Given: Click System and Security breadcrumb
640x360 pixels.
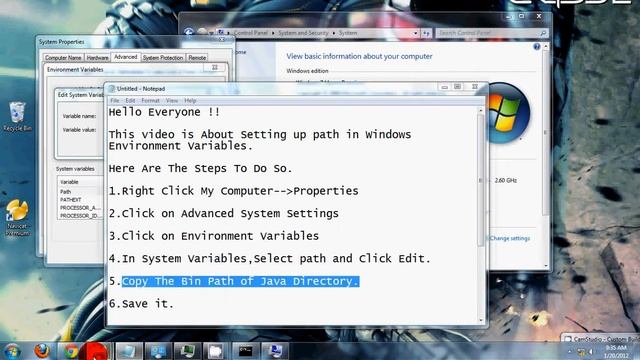Looking at the screenshot, I should pyautogui.click(x=303, y=33).
